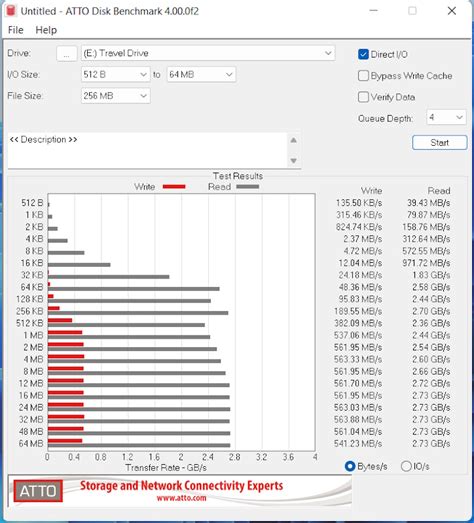This screenshot has height=523, width=474.
Task: Expand the File Size 256 MB dropdown
Action: 115,96
